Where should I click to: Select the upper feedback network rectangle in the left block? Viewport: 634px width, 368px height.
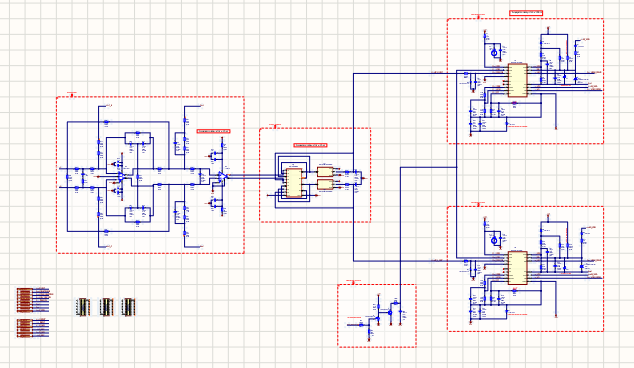tap(137, 138)
